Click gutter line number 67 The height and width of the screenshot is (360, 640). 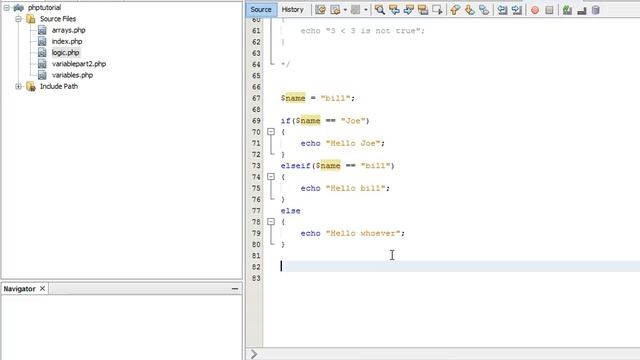[x=256, y=98]
